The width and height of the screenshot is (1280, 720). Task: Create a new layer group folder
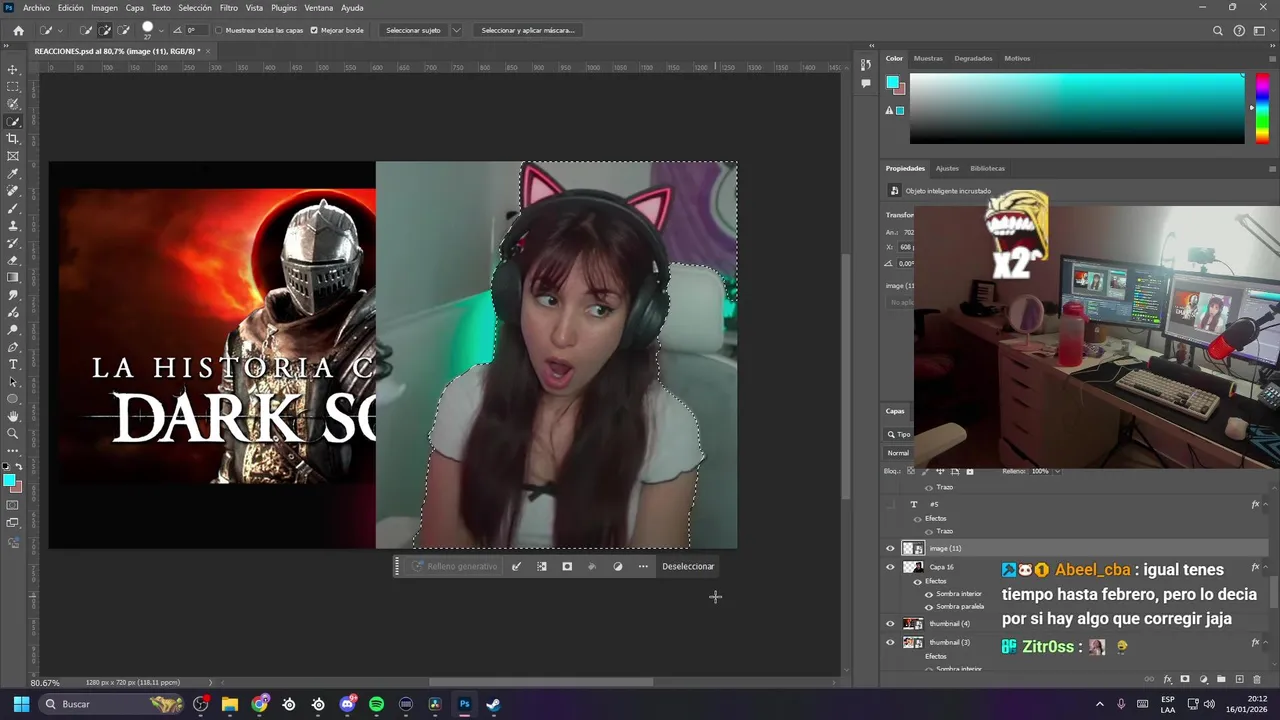pos(1221,680)
